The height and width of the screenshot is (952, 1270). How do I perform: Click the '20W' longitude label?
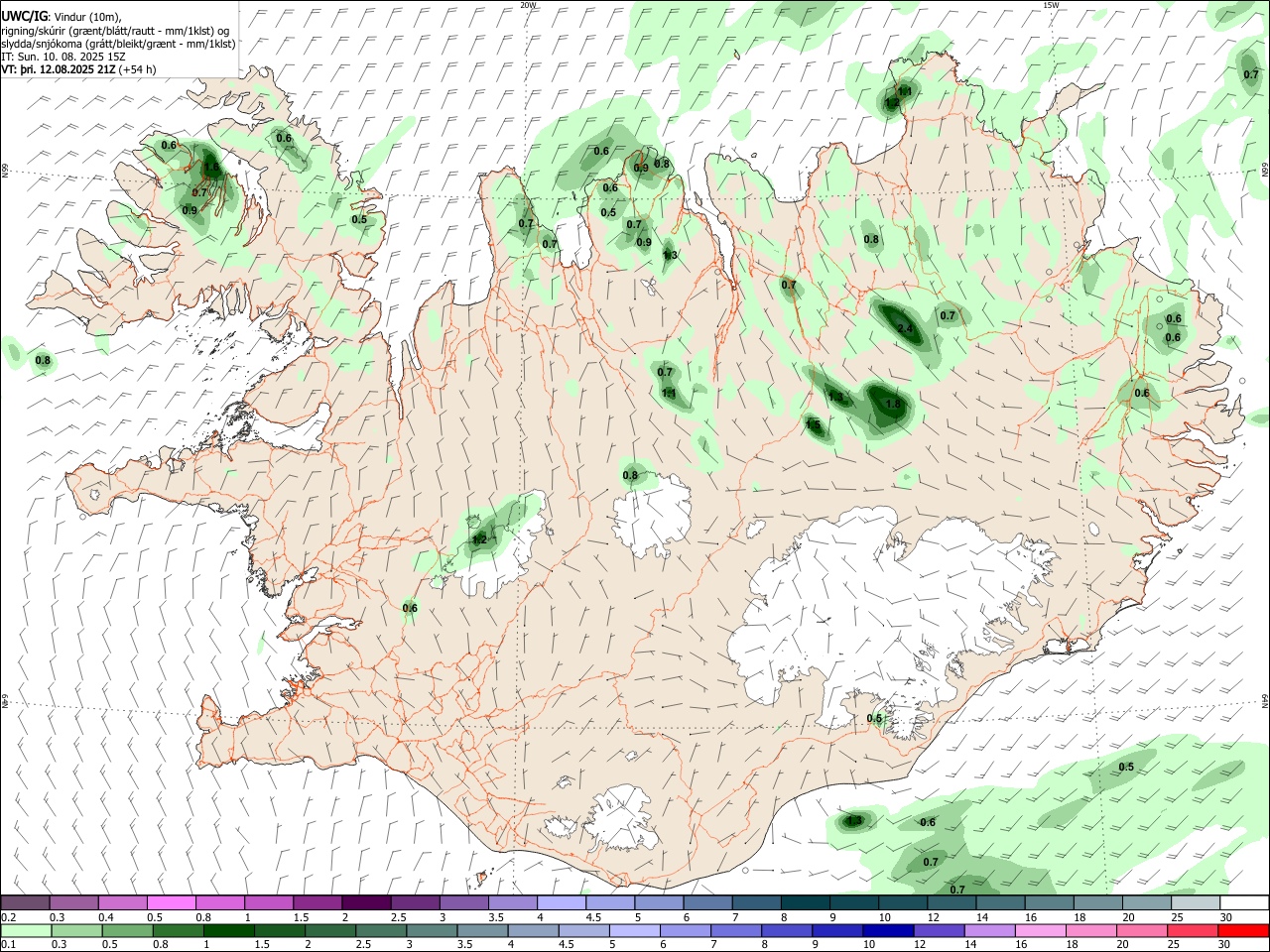tap(528, 5)
